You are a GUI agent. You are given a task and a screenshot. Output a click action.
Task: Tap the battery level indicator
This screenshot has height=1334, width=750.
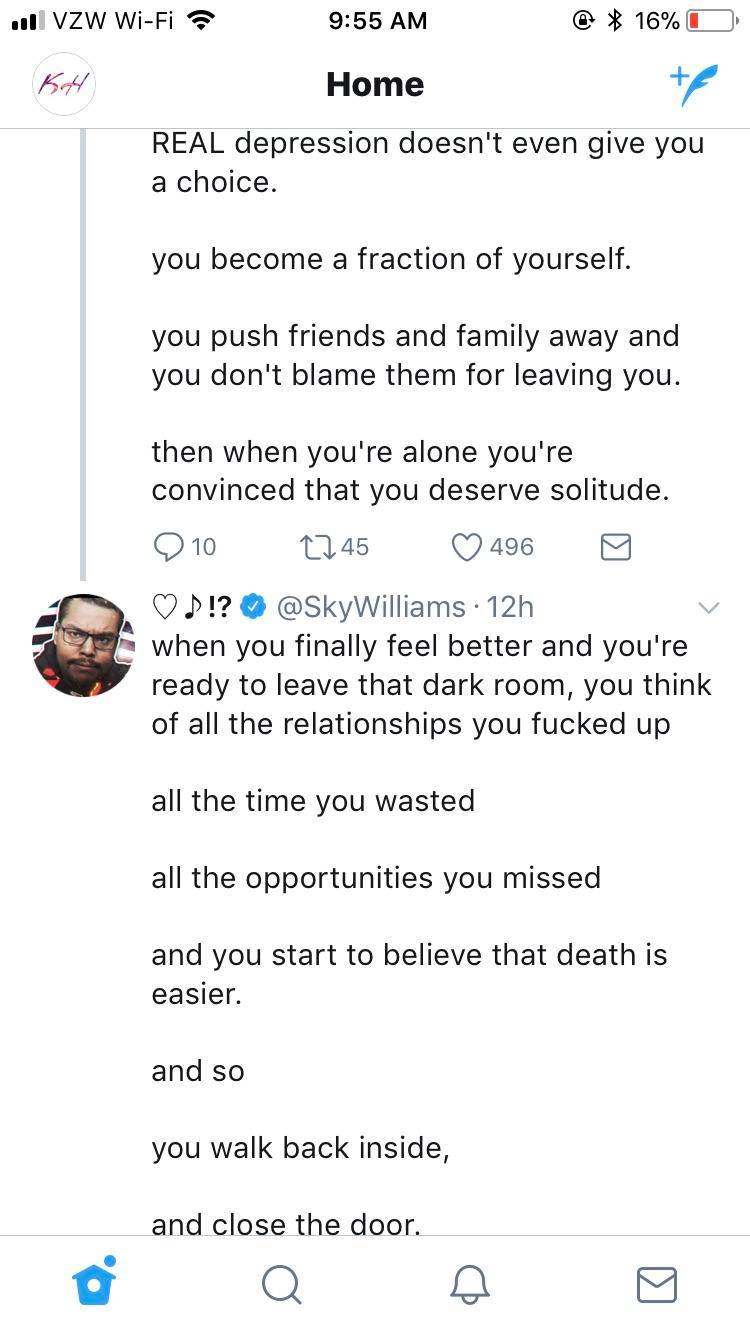[x=706, y=18]
